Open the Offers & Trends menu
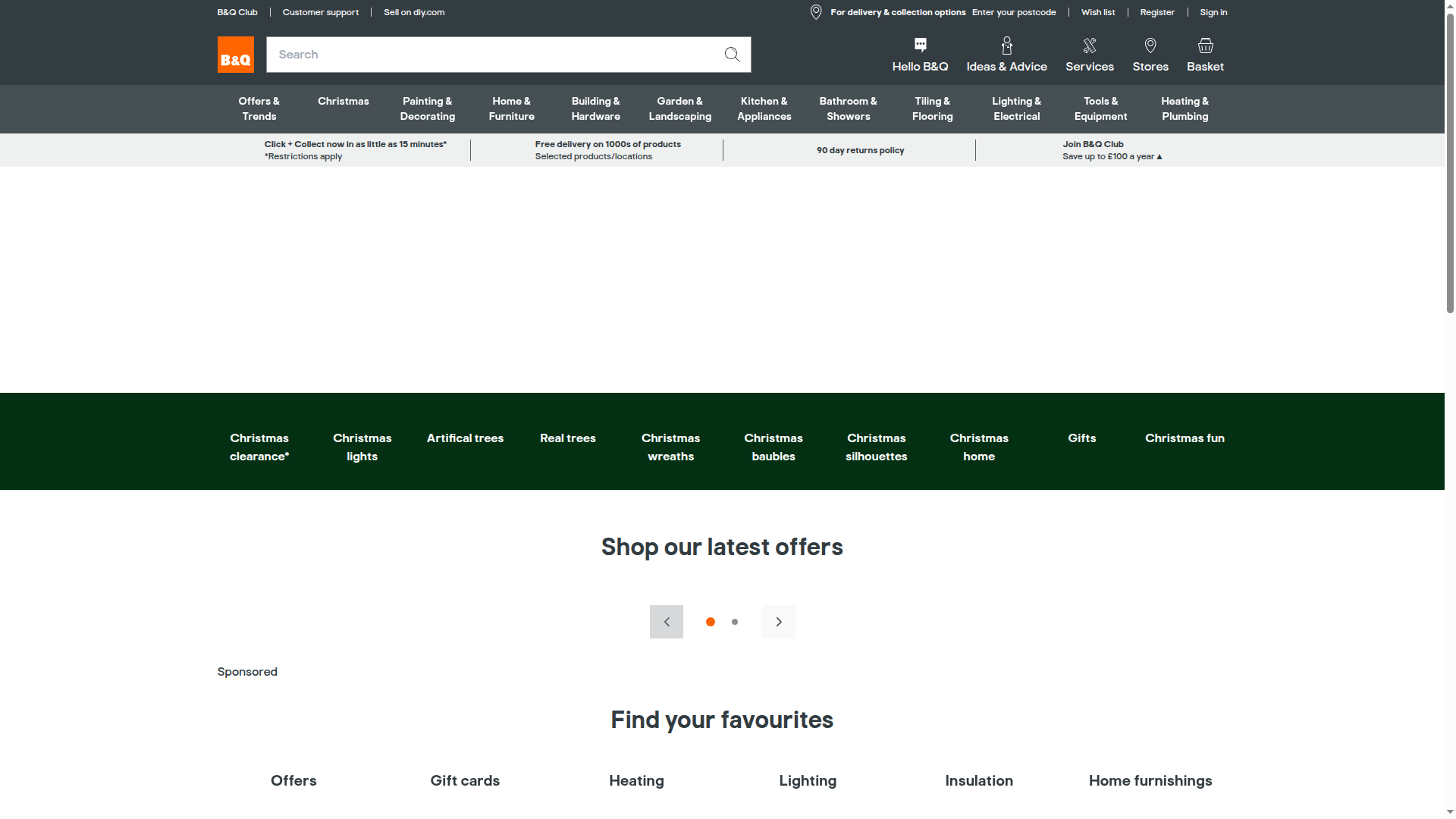1456x819 pixels. pos(259,108)
